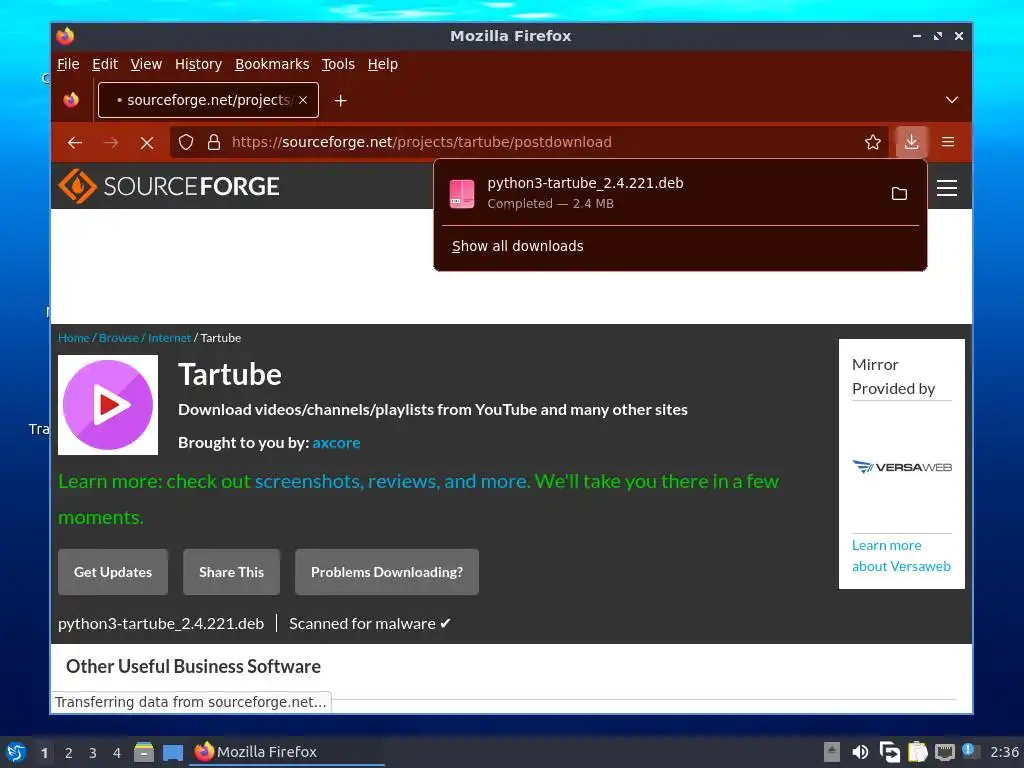Toggle the Firefox downloads toolbar button

912,142
